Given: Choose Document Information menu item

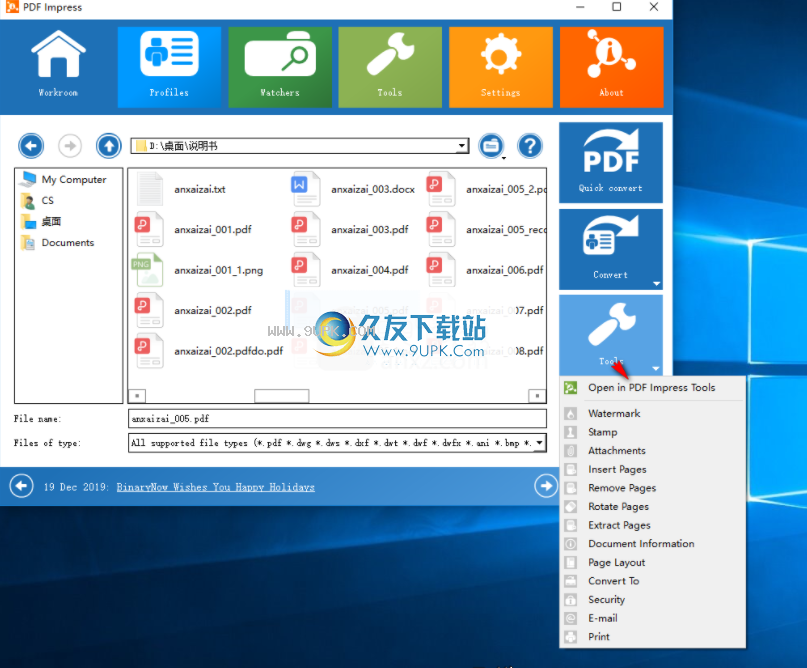Looking at the screenshot, I should click(x=652, y=543).
